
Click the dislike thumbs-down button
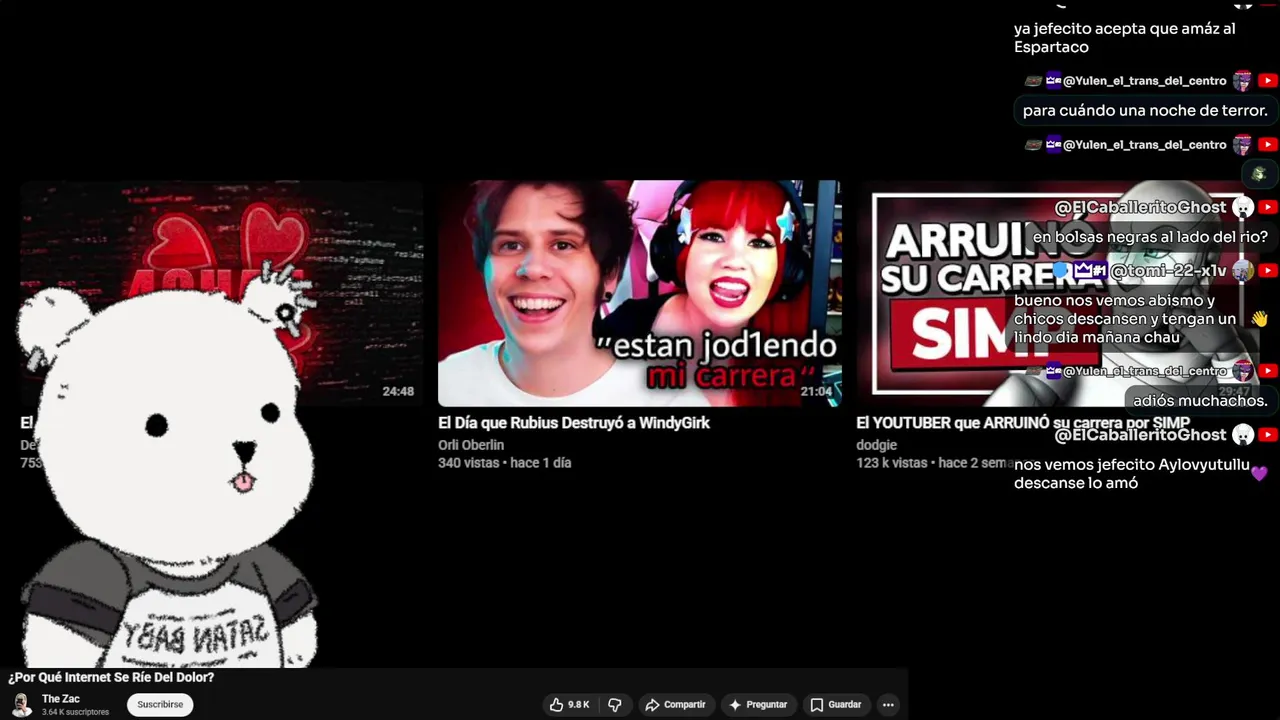point(615,705)
